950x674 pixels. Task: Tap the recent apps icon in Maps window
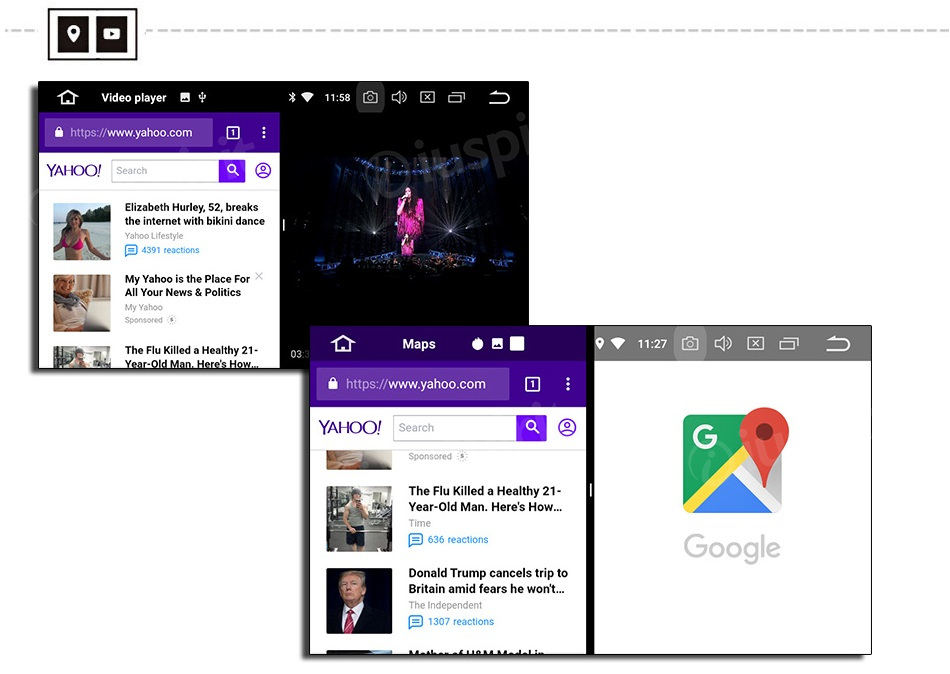click(789, 344)
